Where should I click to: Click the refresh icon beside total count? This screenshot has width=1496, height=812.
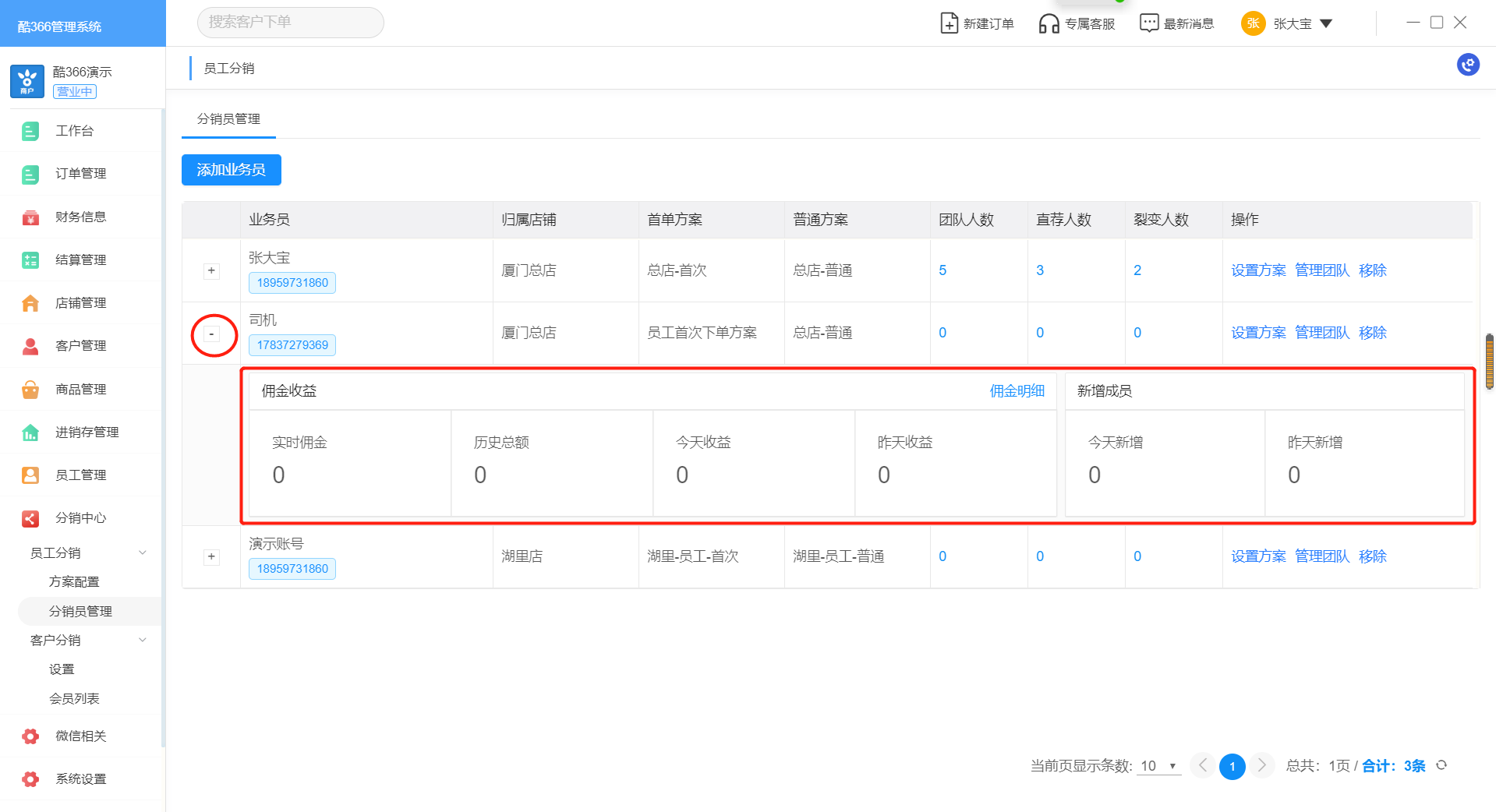click(x=1441, y=765)
